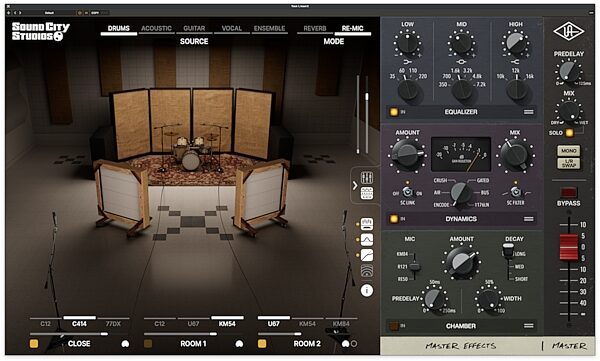The height and width of the screenshot is (361, 600).
Task: Open the info button
Action: [367, 291]
